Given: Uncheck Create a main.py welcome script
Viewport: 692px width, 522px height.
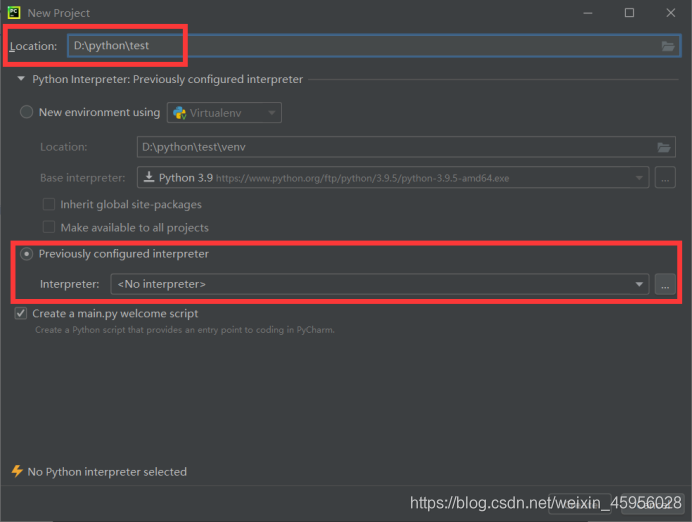Looking at the screenshot, I should tap(21, 313).
